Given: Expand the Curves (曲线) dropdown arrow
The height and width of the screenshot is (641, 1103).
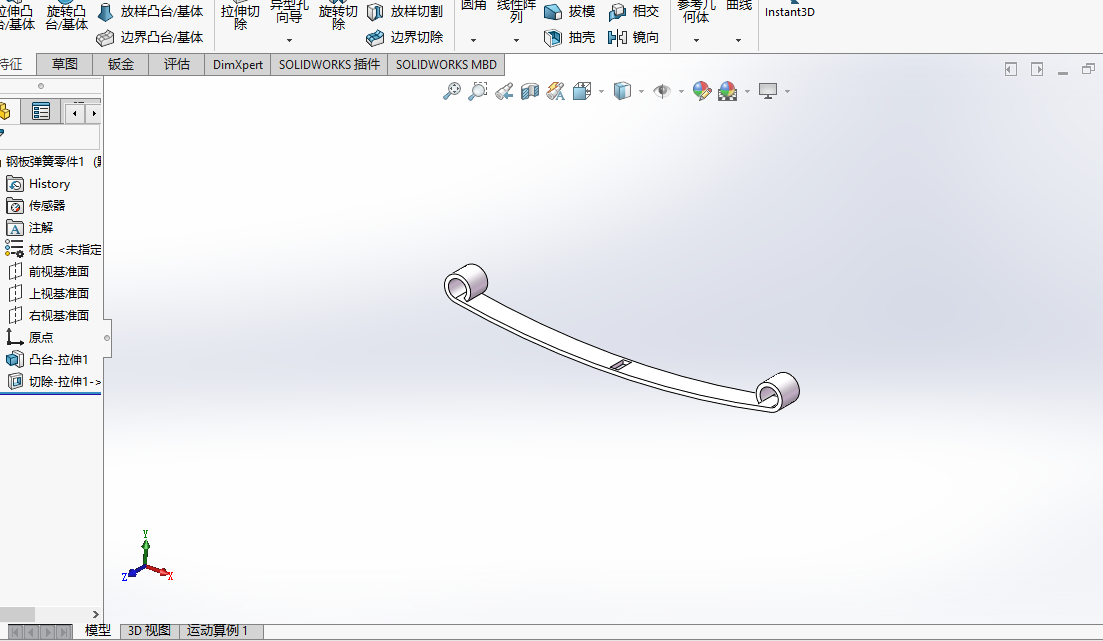Looking at the screenshot, I should (x=738, y=41).
